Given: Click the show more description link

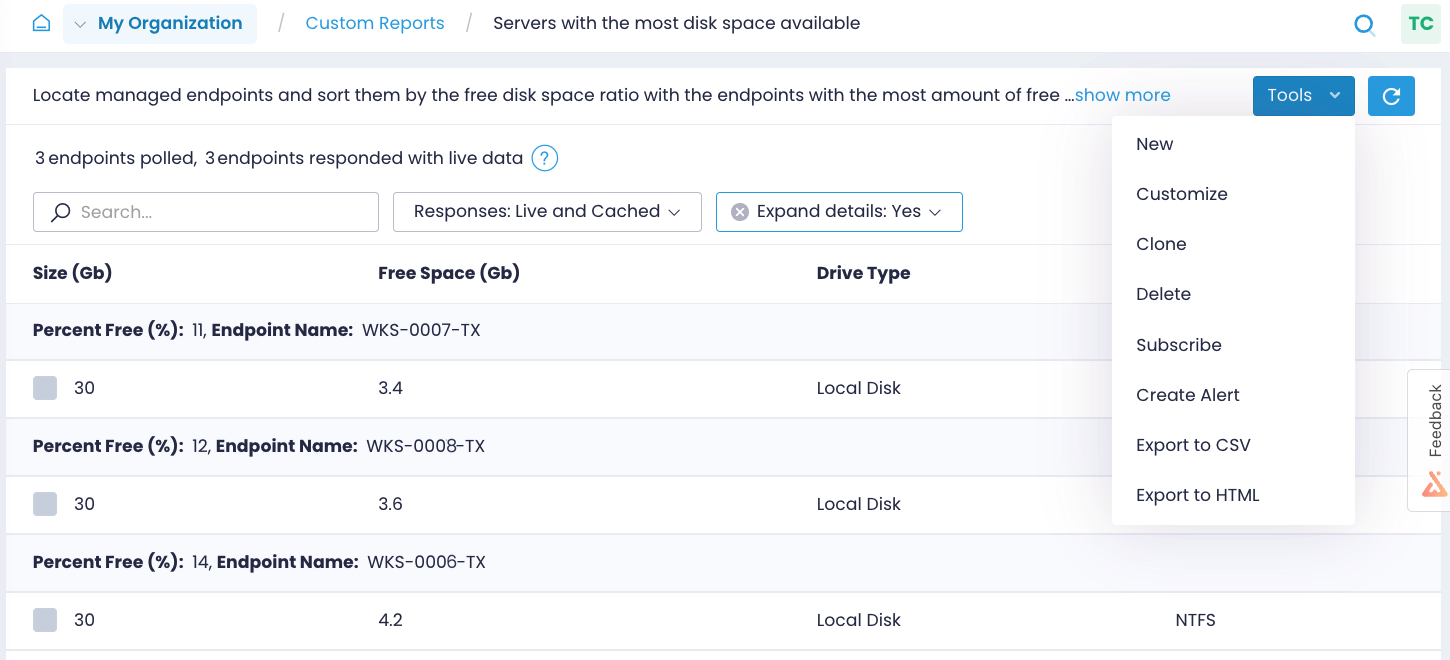Looking at the screenshot, I should pos(1122,95).
